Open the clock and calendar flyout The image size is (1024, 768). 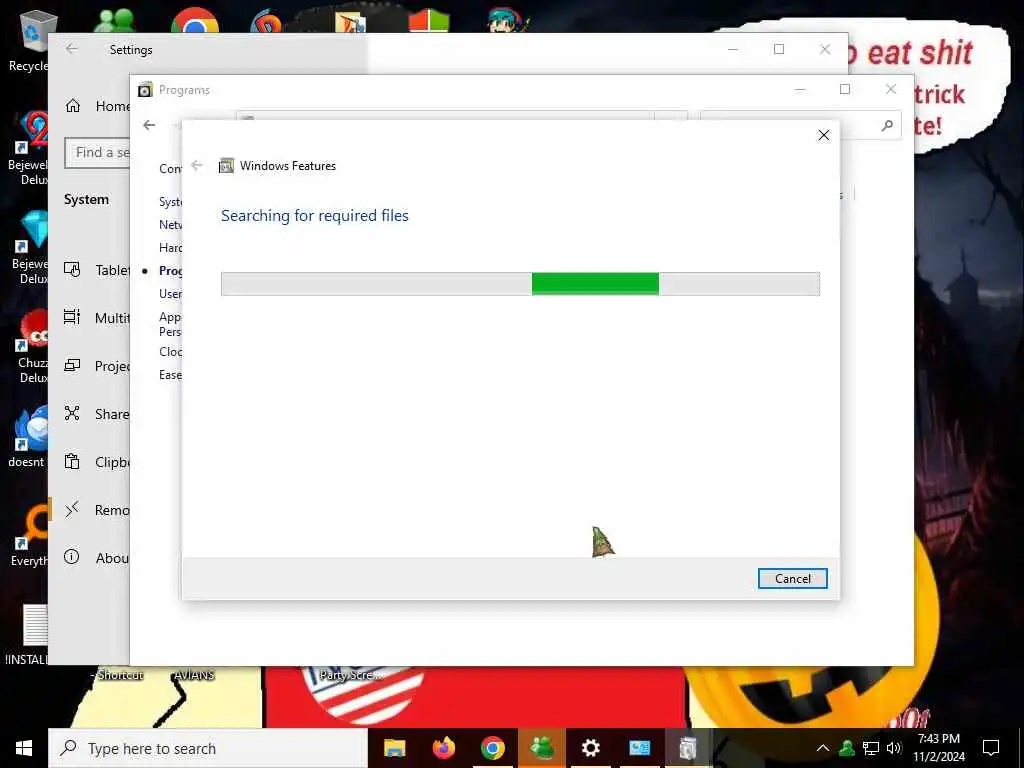[x=938, y=748]
